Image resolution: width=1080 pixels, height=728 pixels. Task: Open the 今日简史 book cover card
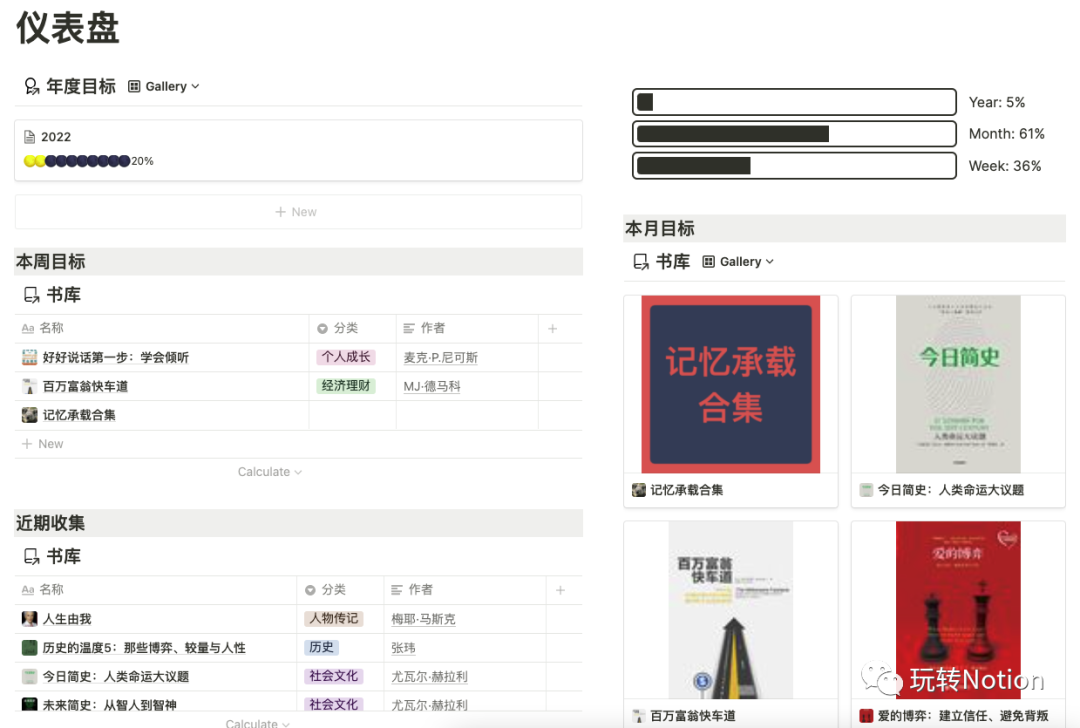957,385
